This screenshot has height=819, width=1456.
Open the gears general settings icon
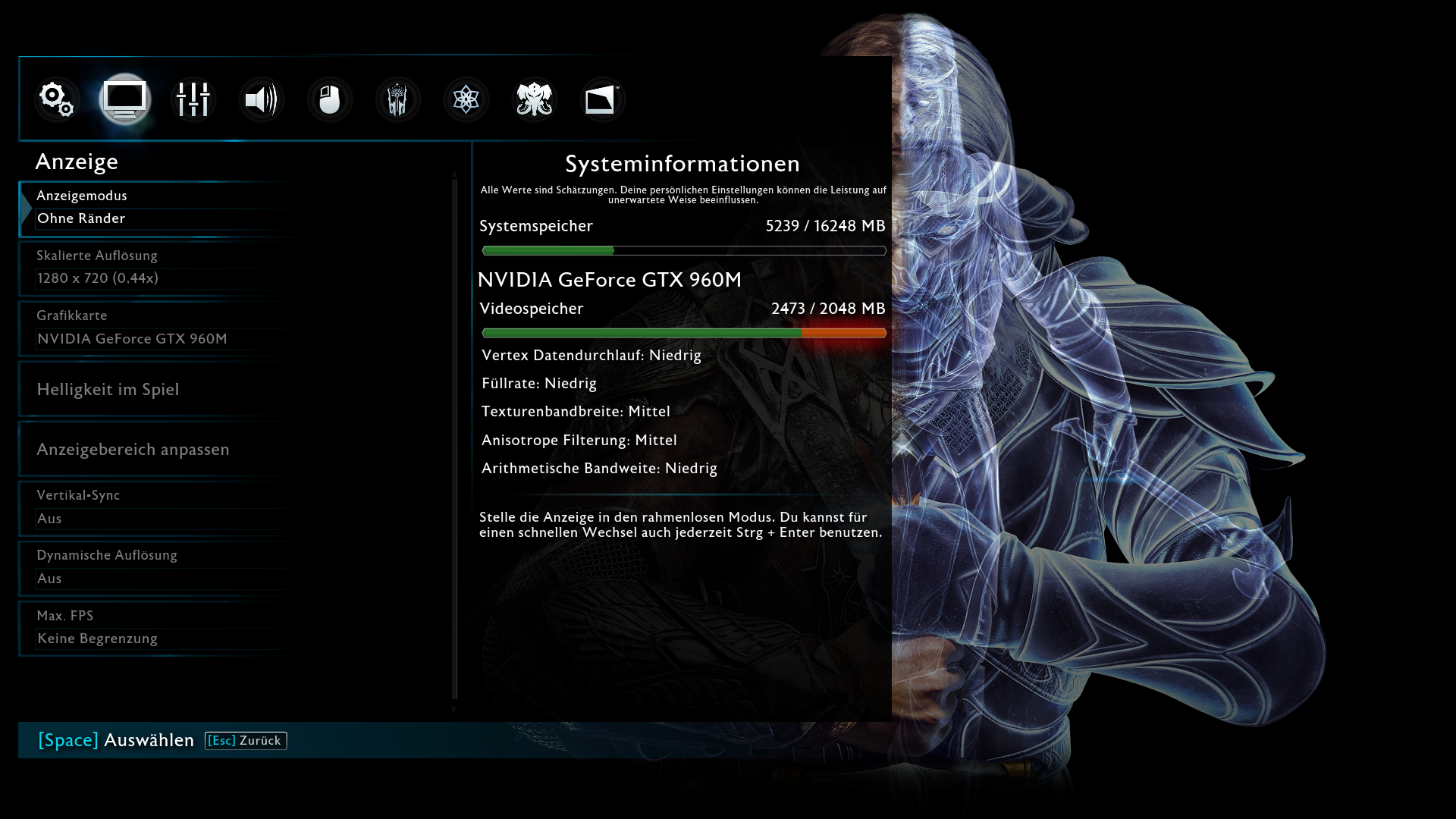coord(57,99)
